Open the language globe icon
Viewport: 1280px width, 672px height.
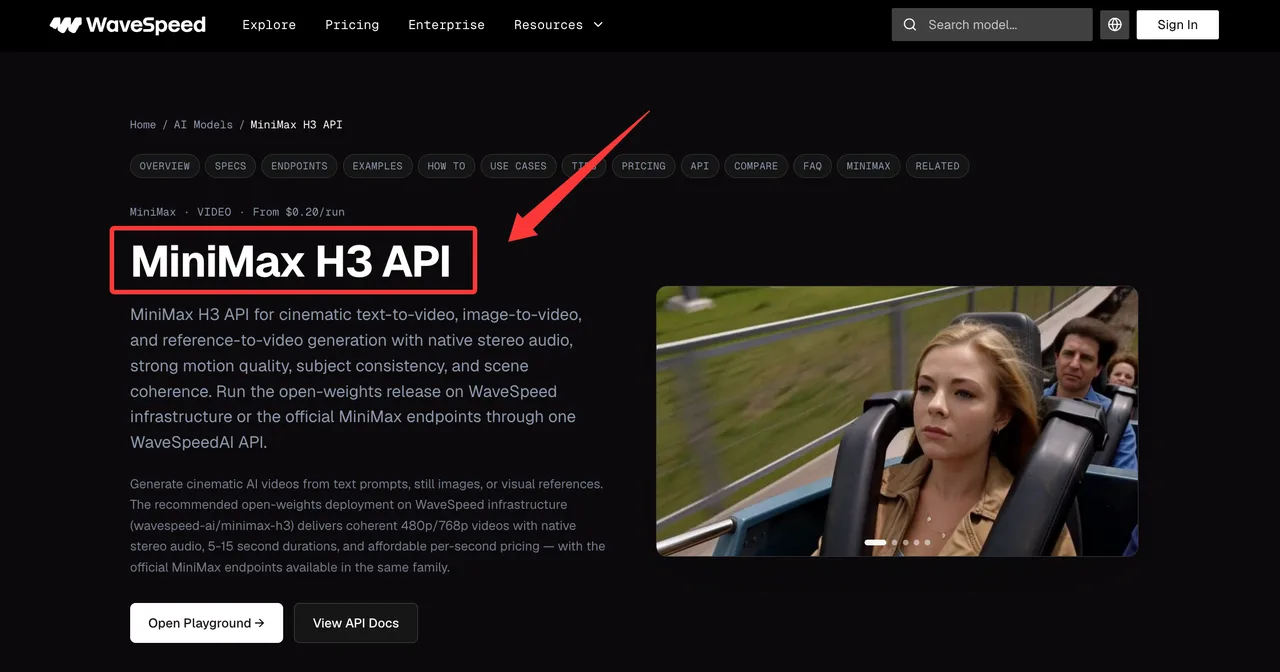click(1114, 25)
